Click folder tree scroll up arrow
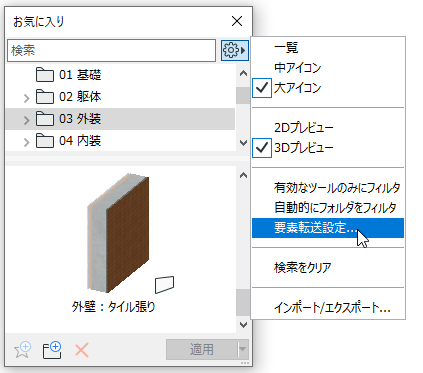Screen dimensions: 423x373 [243, 73]
